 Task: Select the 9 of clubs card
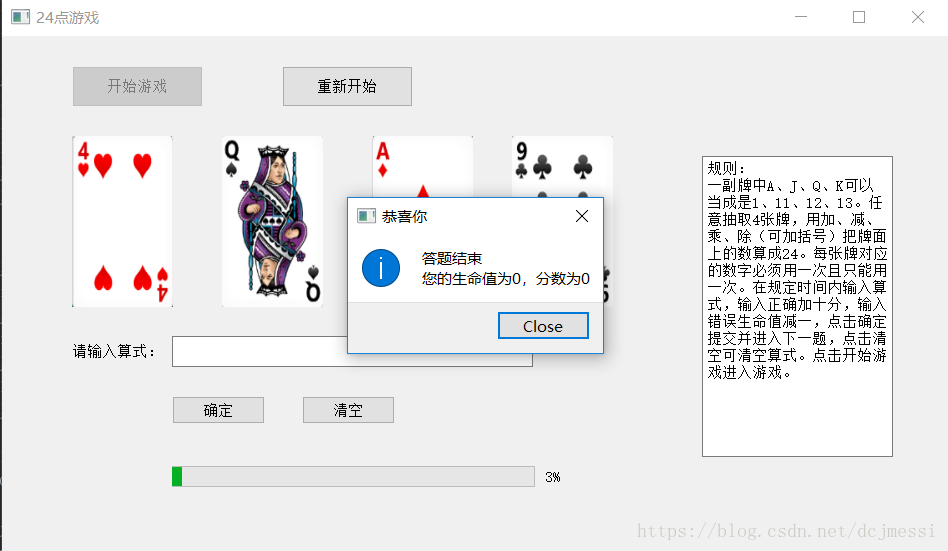pyautogui.click(x=562, y=166)
